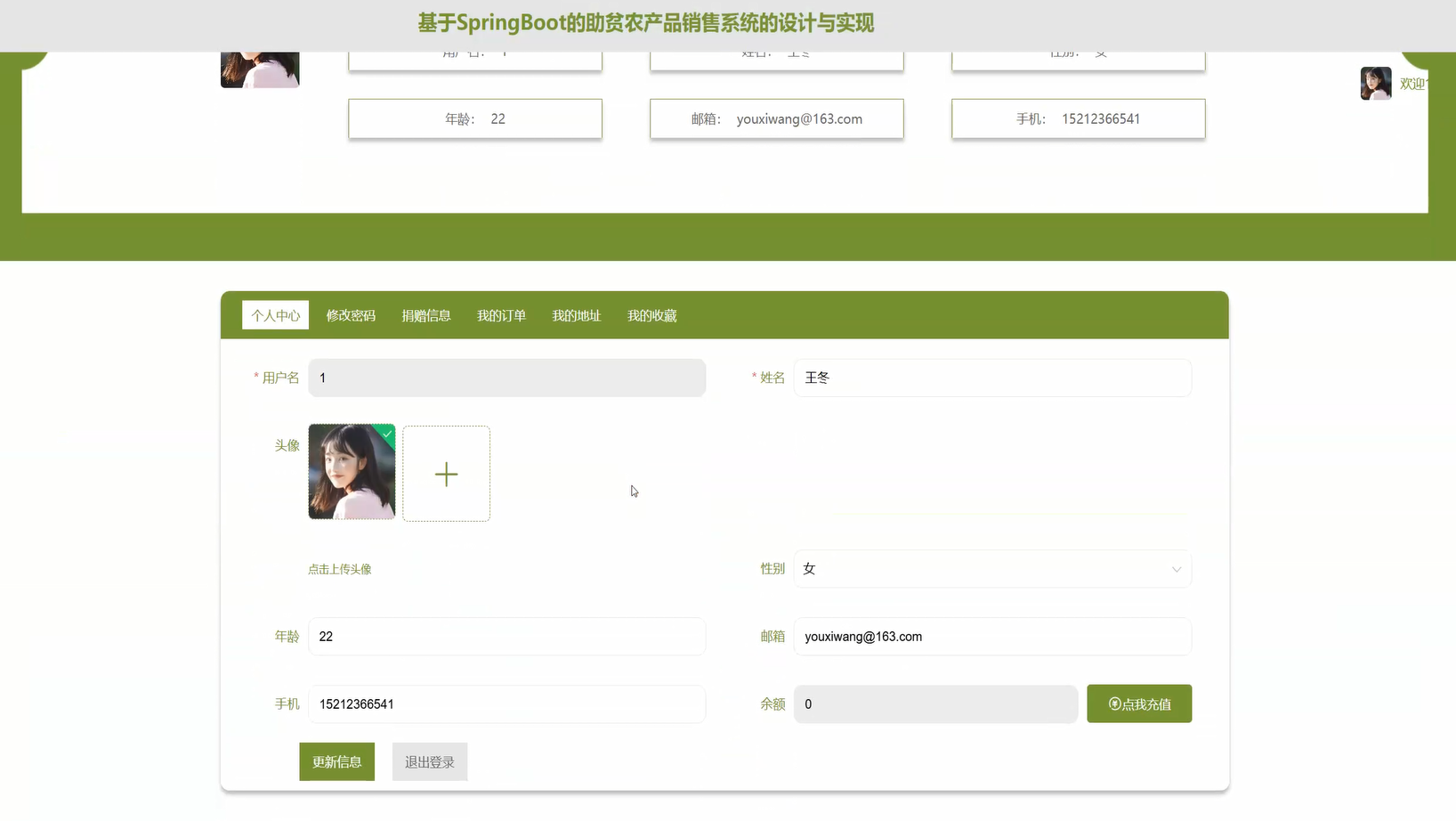1456x821 pixels.
Task: Click the 退出登录 logout button
Action: (430, 761)
